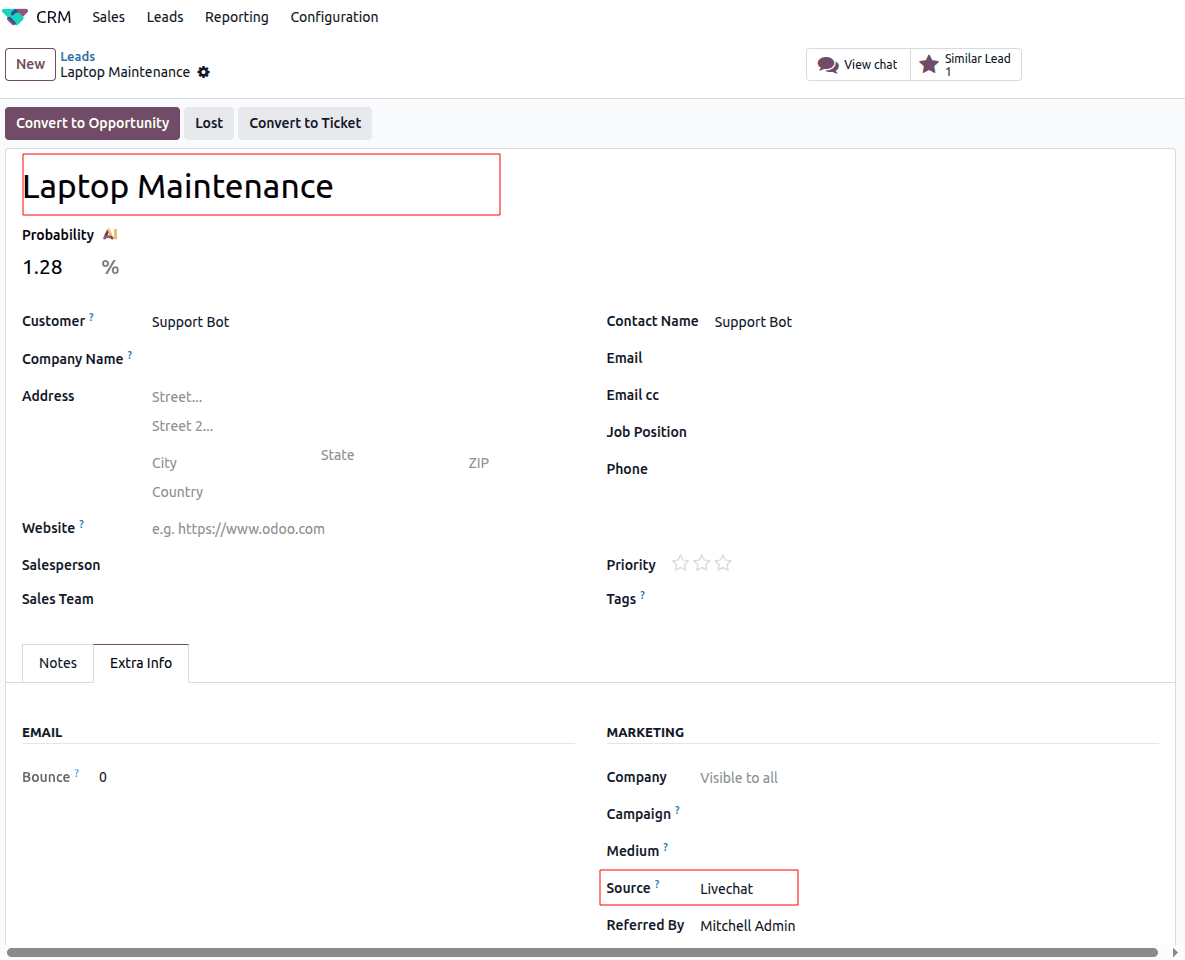Click the Leads breadcrumb link
This screenshot has width=1185, height=960.
tap(78, 56)
